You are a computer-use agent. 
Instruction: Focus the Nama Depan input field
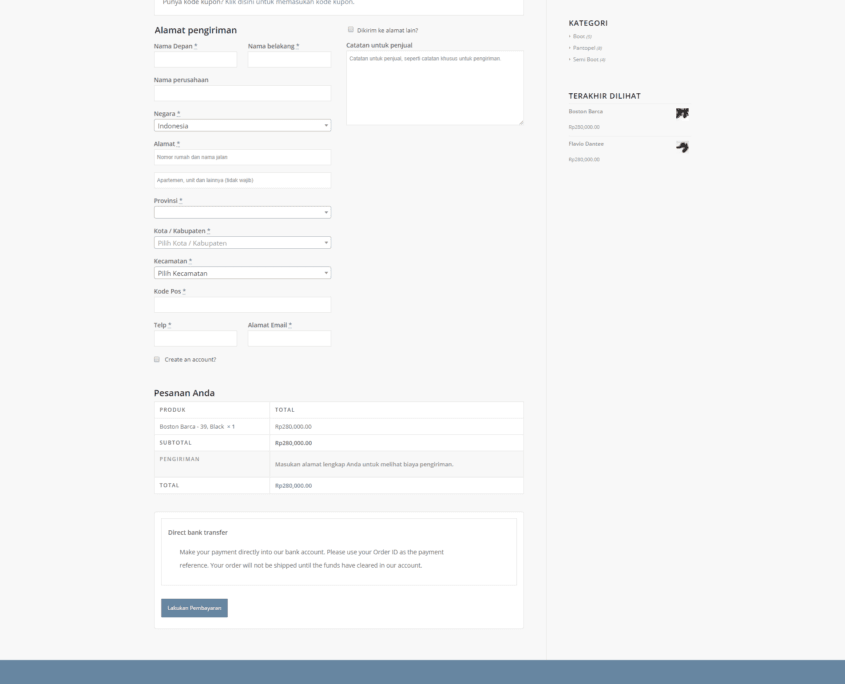click(x=195, y=60)
